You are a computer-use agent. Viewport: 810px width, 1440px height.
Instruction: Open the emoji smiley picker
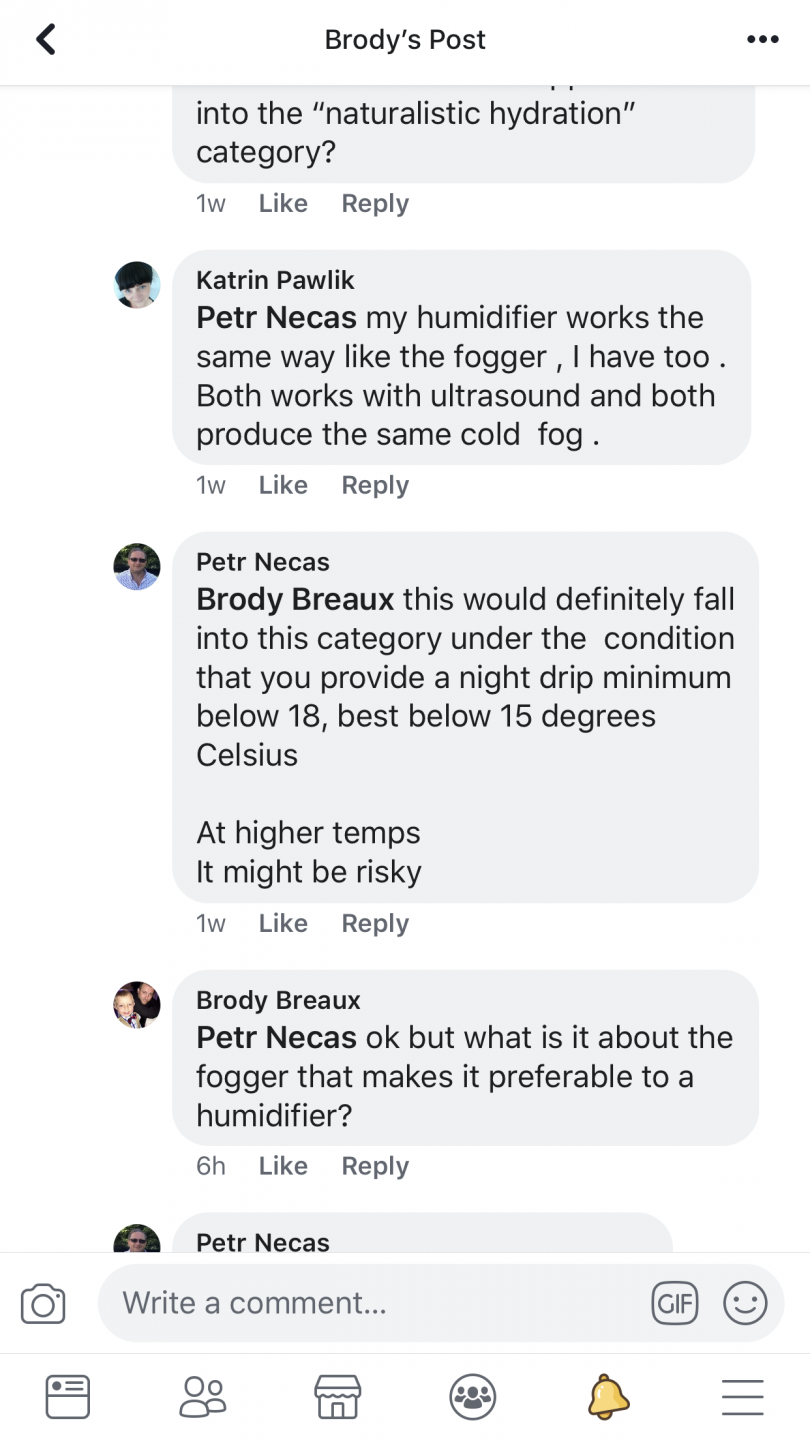745,1303
